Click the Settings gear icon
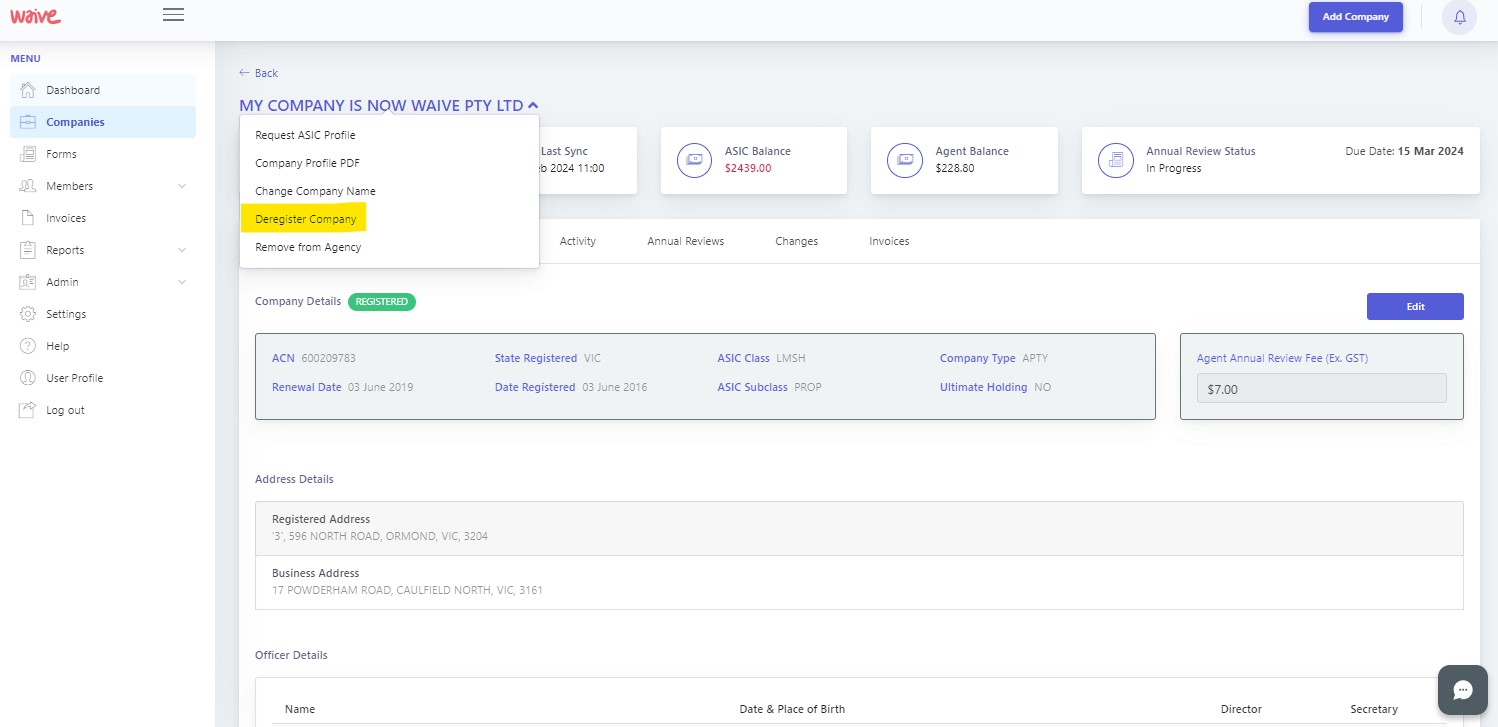This screenshot has height=727, width=1498. tap(28, 314)
